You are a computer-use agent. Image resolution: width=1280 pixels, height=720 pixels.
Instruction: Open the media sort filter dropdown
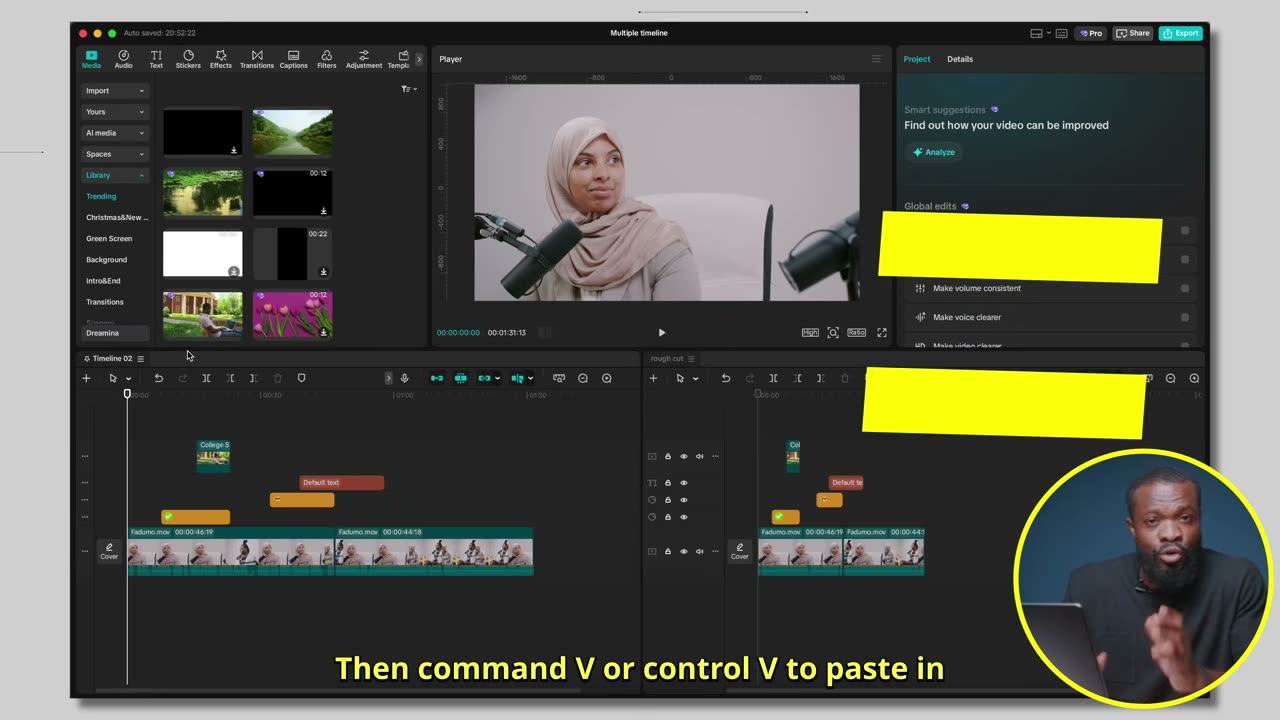click(x=408, y=89)
